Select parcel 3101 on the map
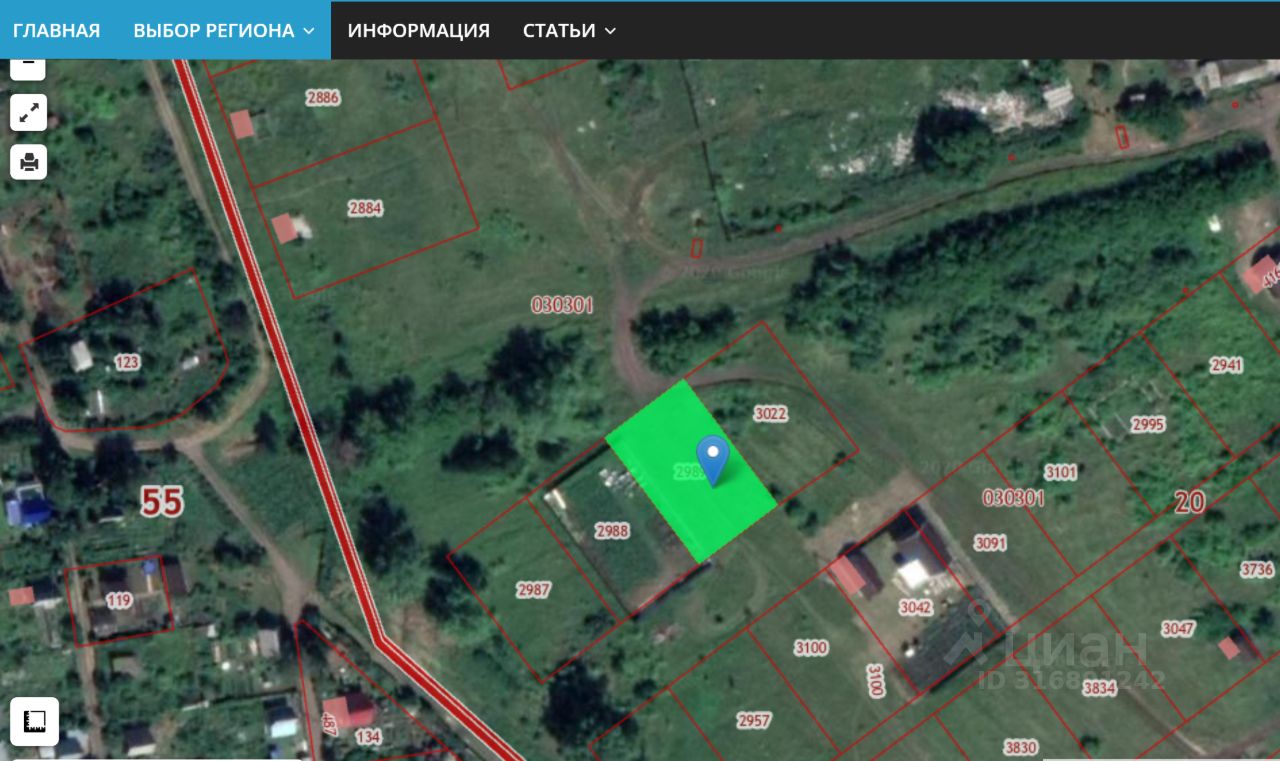The image size is (1280, 761). pos(1060,472)
